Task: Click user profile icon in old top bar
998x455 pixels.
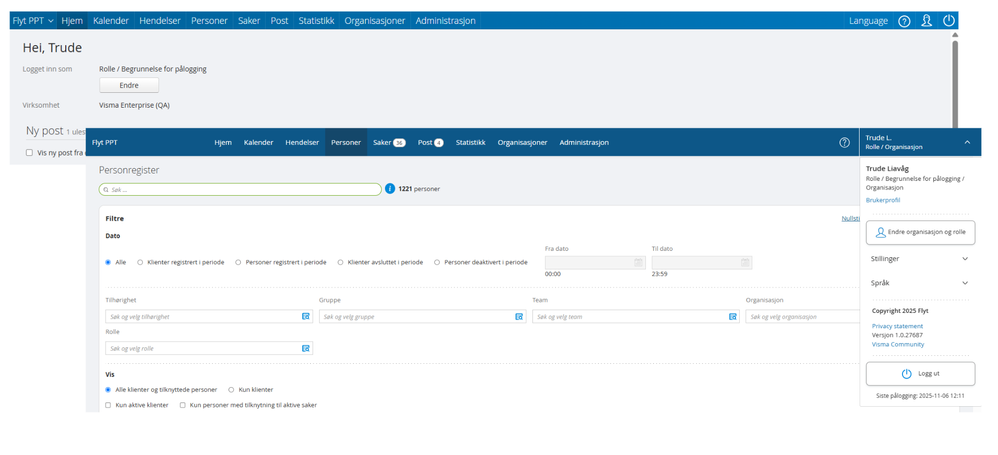Action: tap(927, 21)
